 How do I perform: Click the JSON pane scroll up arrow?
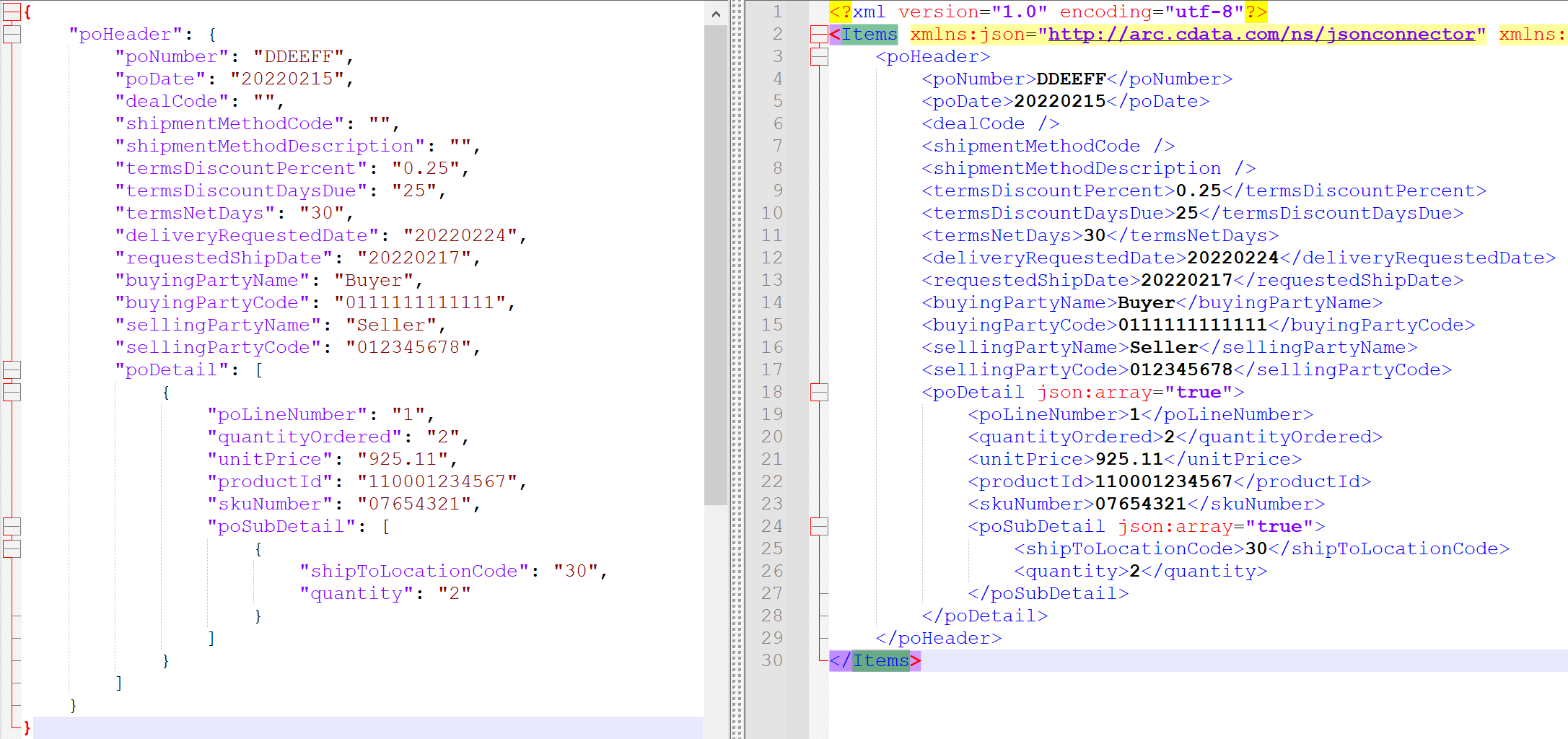715,14
